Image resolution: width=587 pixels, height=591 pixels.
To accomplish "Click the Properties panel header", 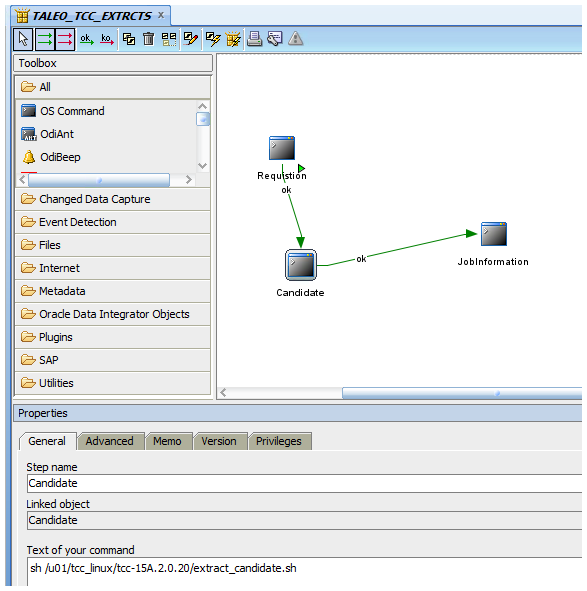I will pos(298,413).
